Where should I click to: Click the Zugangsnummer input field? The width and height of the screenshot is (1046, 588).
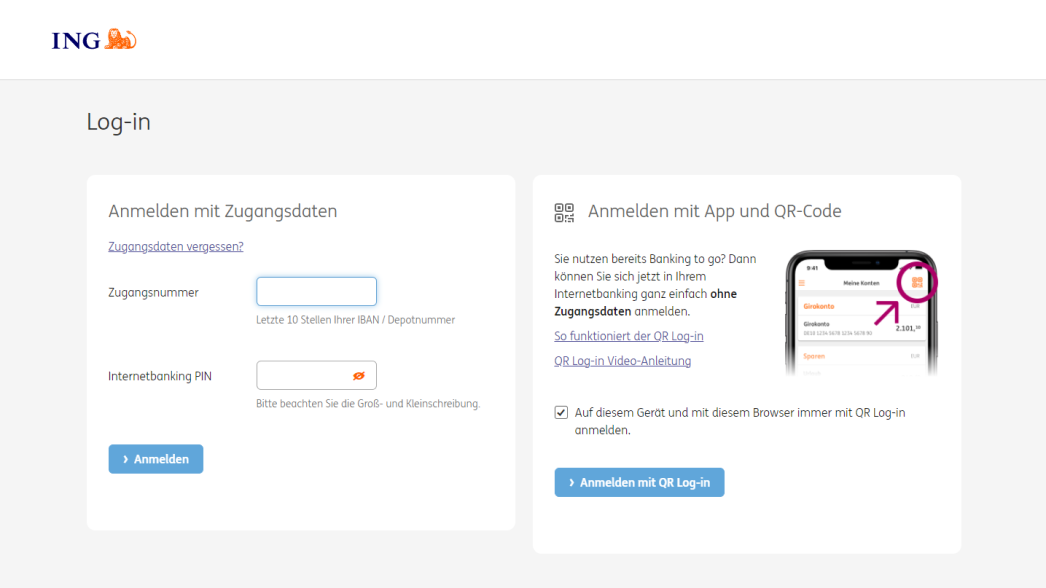coord(316,291)
